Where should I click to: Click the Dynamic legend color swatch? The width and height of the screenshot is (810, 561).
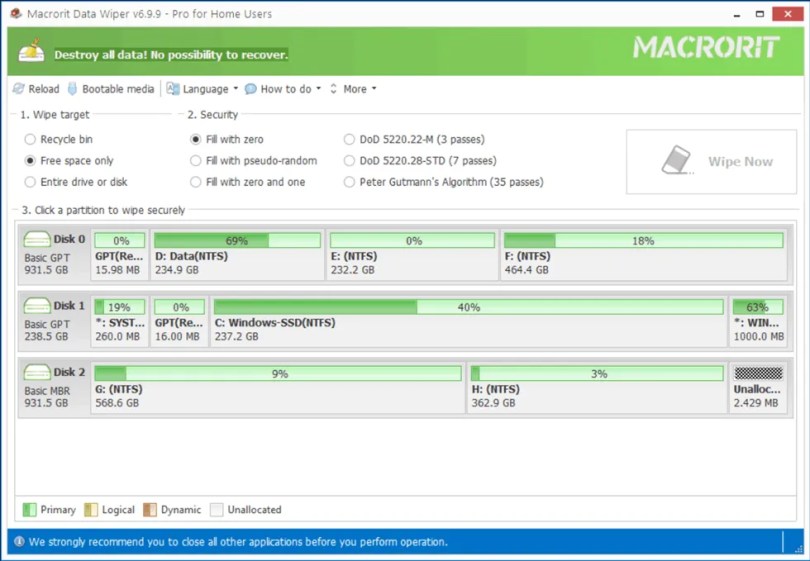pyautogui.click(x=150, y=510)
